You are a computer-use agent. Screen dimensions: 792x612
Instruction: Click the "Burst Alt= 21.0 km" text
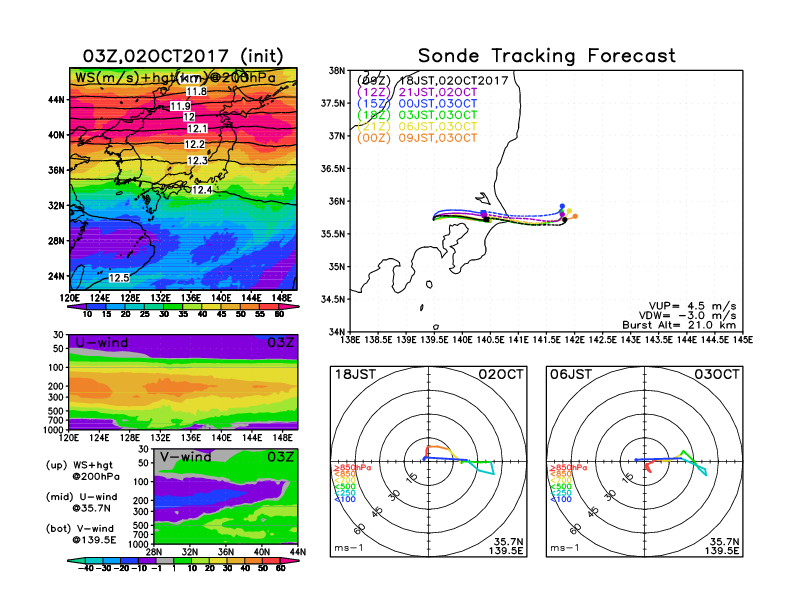point(679,325)
